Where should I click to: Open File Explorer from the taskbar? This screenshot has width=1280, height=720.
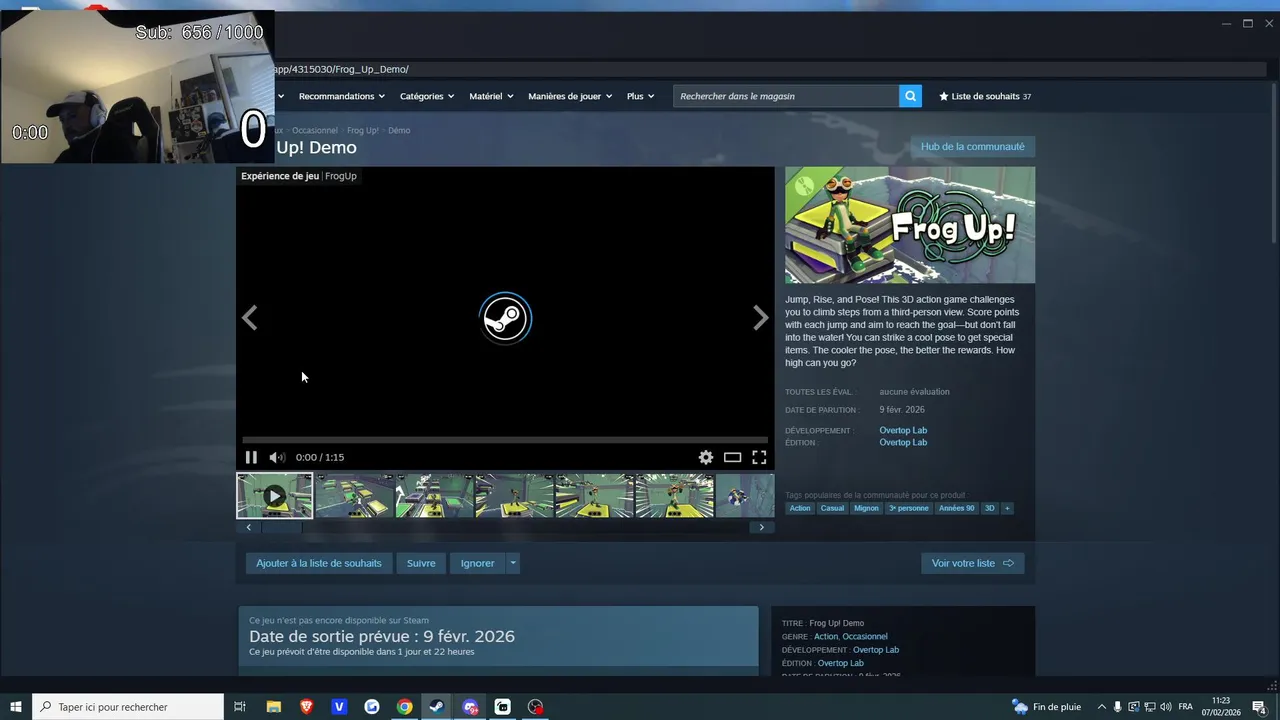(x=273, y=707)
